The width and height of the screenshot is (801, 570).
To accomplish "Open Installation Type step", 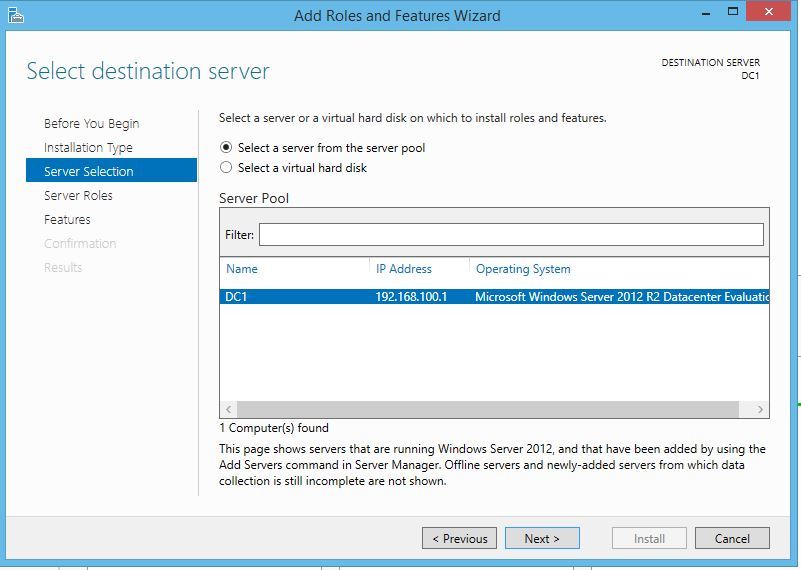I will pos(88,148).
